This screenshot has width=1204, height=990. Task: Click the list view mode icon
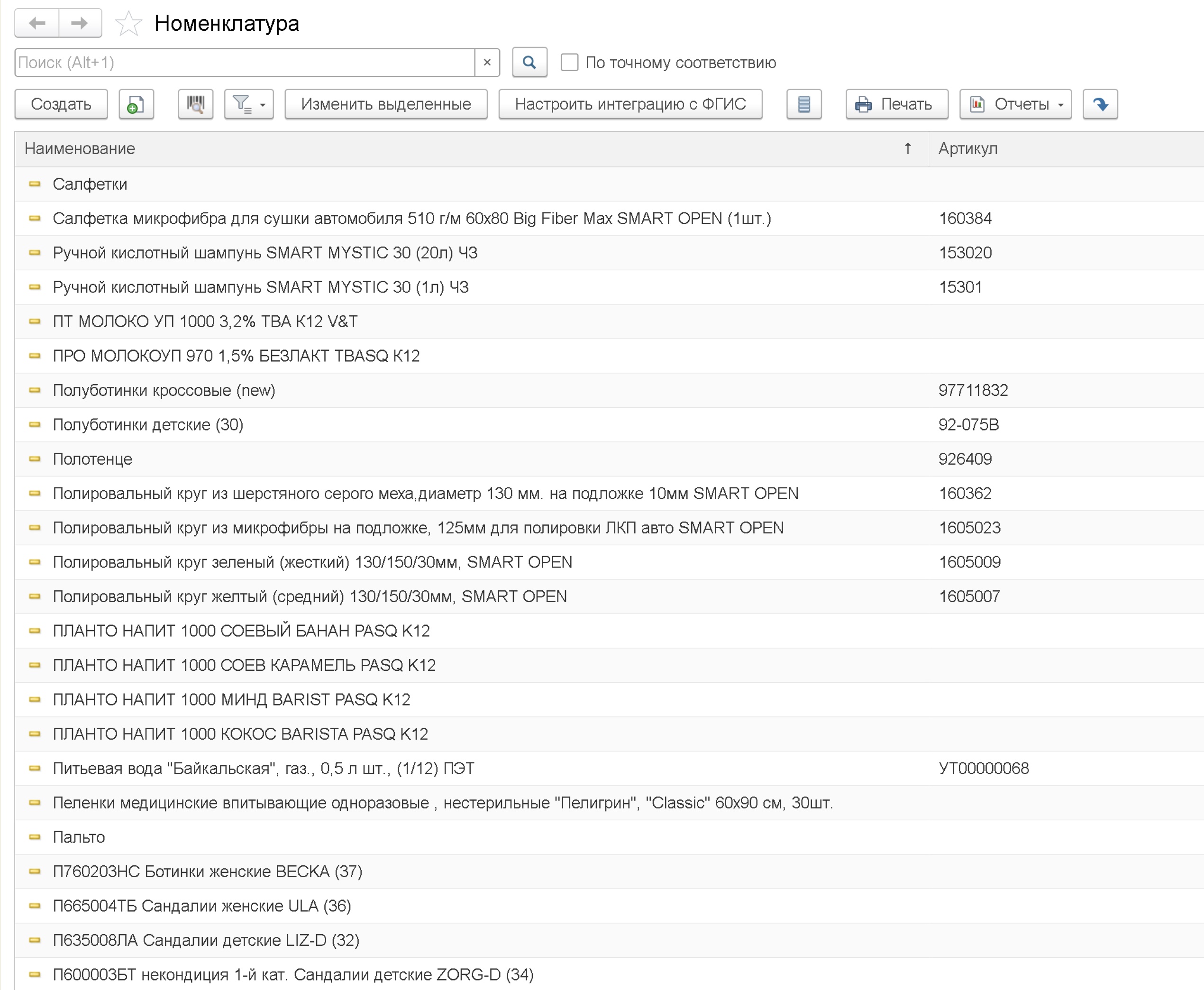click(804, 104)
